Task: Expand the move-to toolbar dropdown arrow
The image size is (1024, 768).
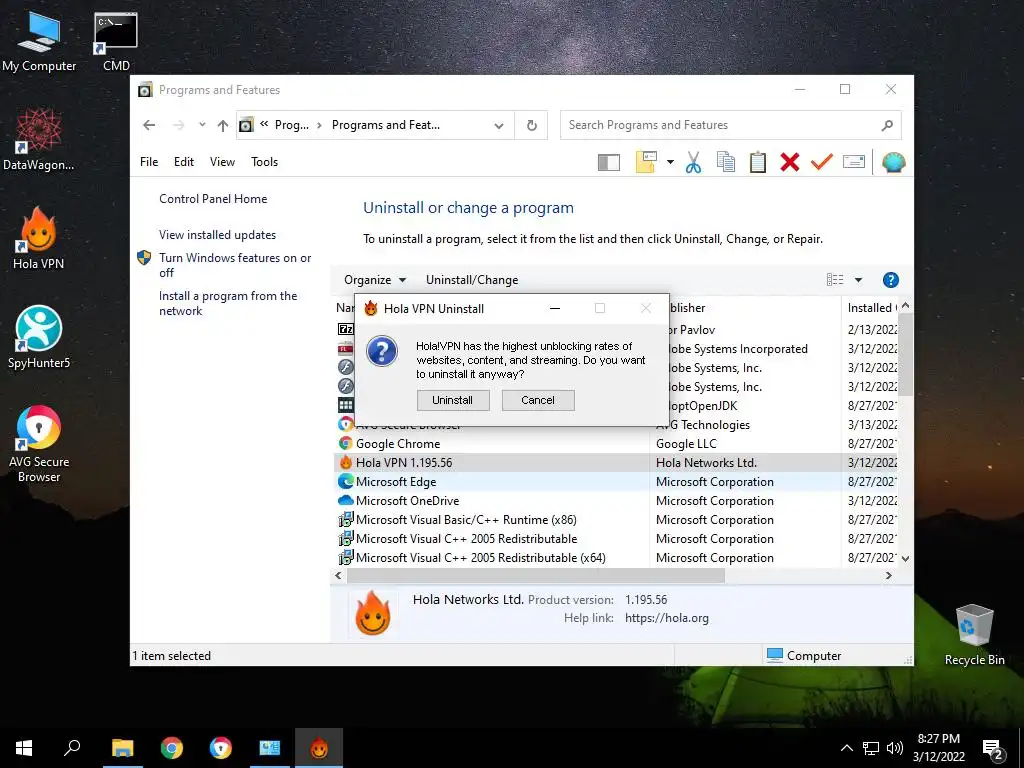Action: click(670, 162)
